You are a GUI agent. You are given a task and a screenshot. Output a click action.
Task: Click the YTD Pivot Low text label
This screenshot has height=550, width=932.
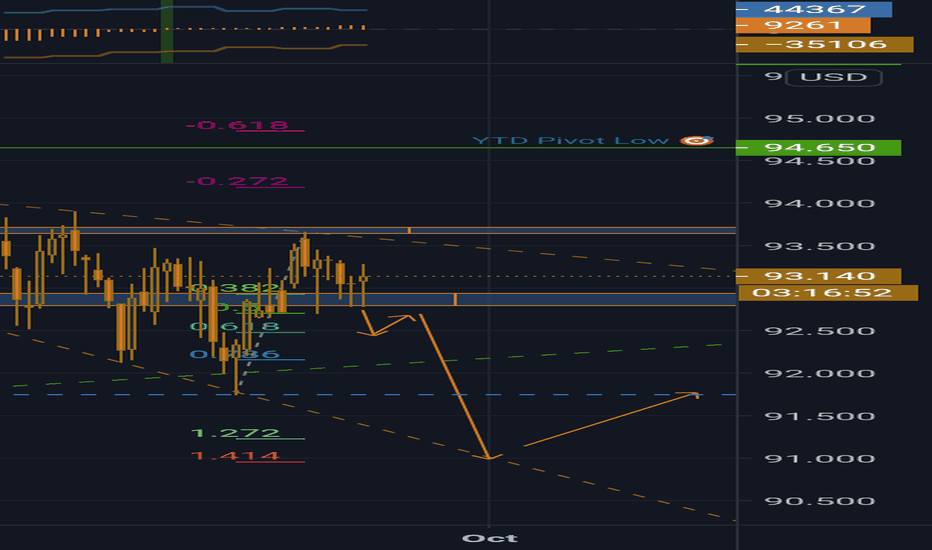[571, 140]
